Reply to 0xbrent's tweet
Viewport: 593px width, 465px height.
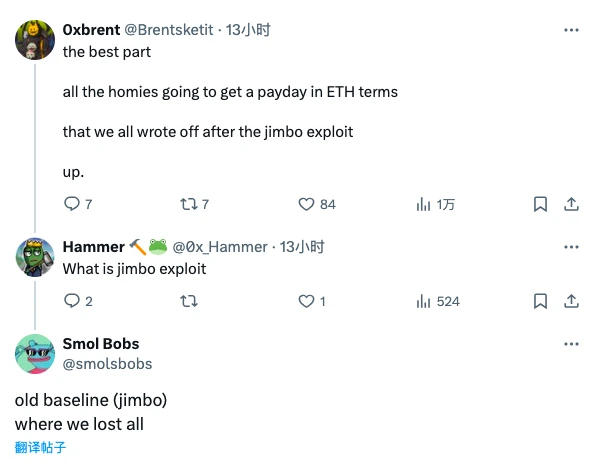pyautogui.click(x=78, y=204)
